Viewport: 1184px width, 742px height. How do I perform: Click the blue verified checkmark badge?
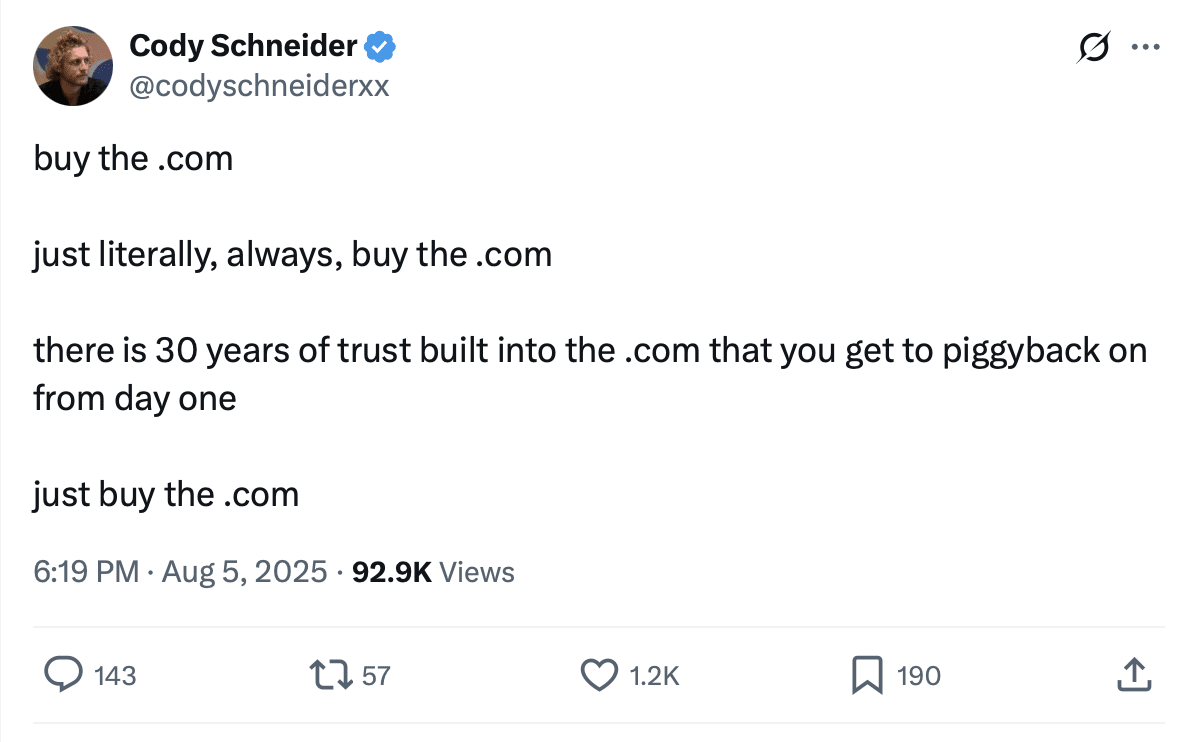pyautogui.click(x=381, y=45)
